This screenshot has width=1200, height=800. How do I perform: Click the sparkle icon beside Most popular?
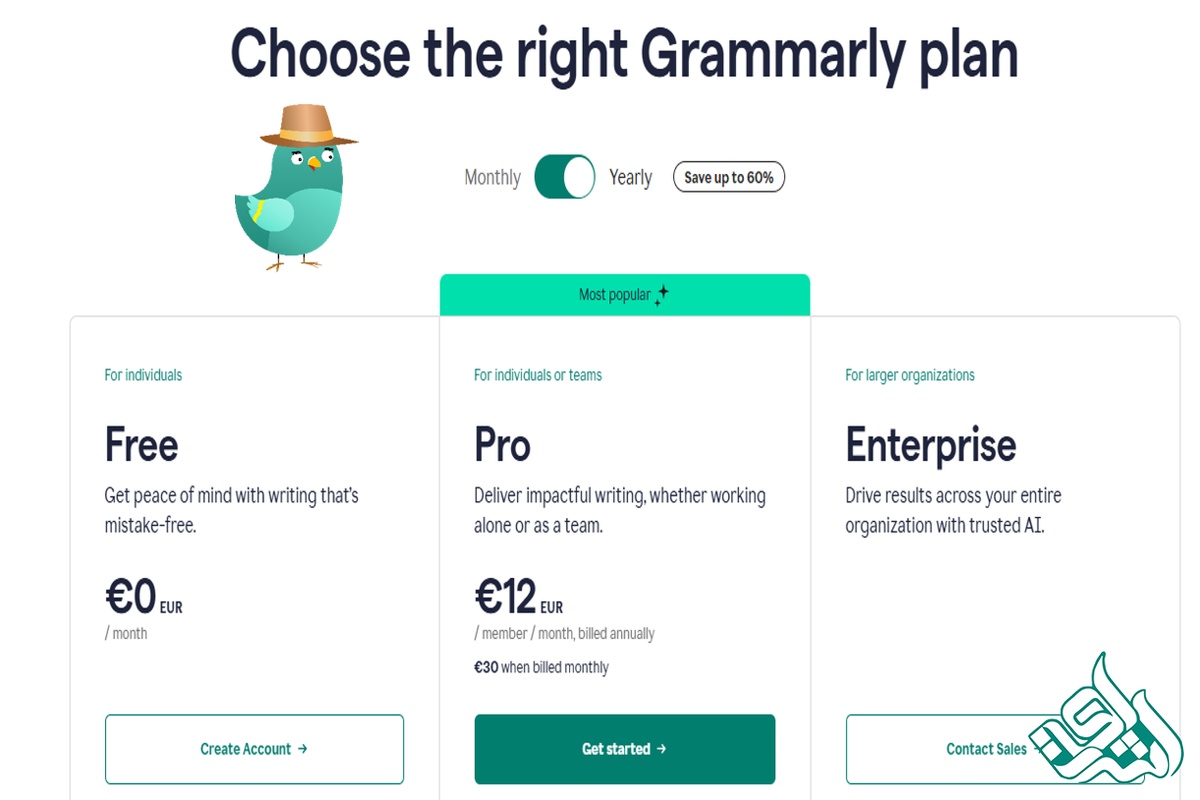[662, 295]
